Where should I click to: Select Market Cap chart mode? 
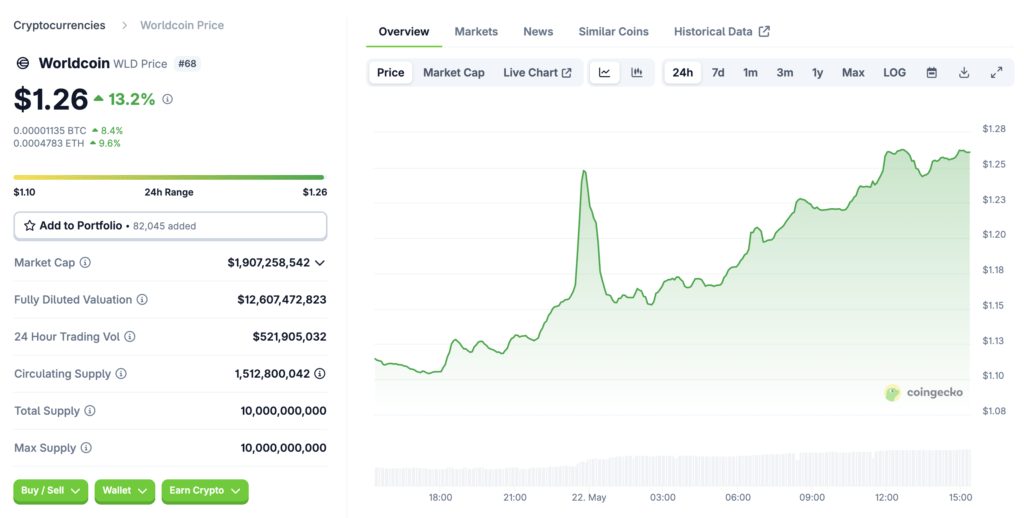(454, 73)
